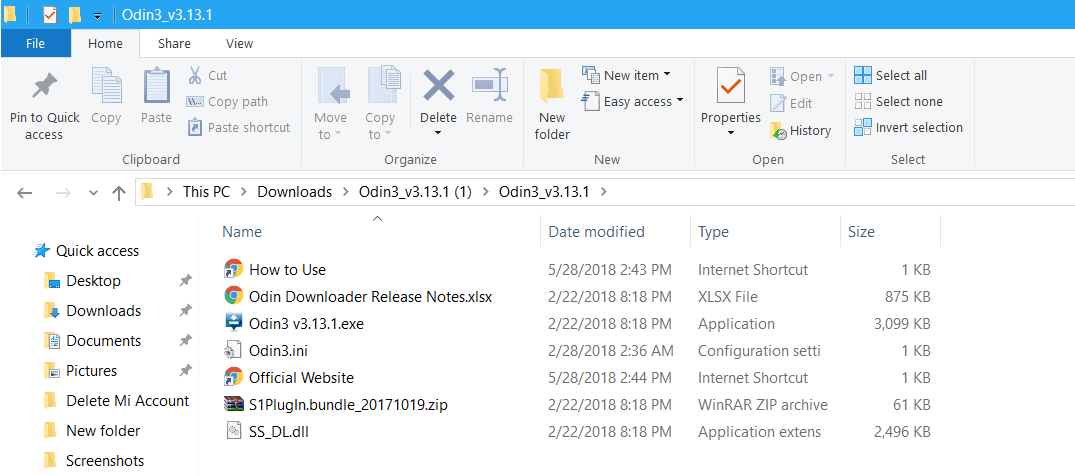Click the Odin3.ini file icon
1075x476 pixels.
click(x=234, y=350)
